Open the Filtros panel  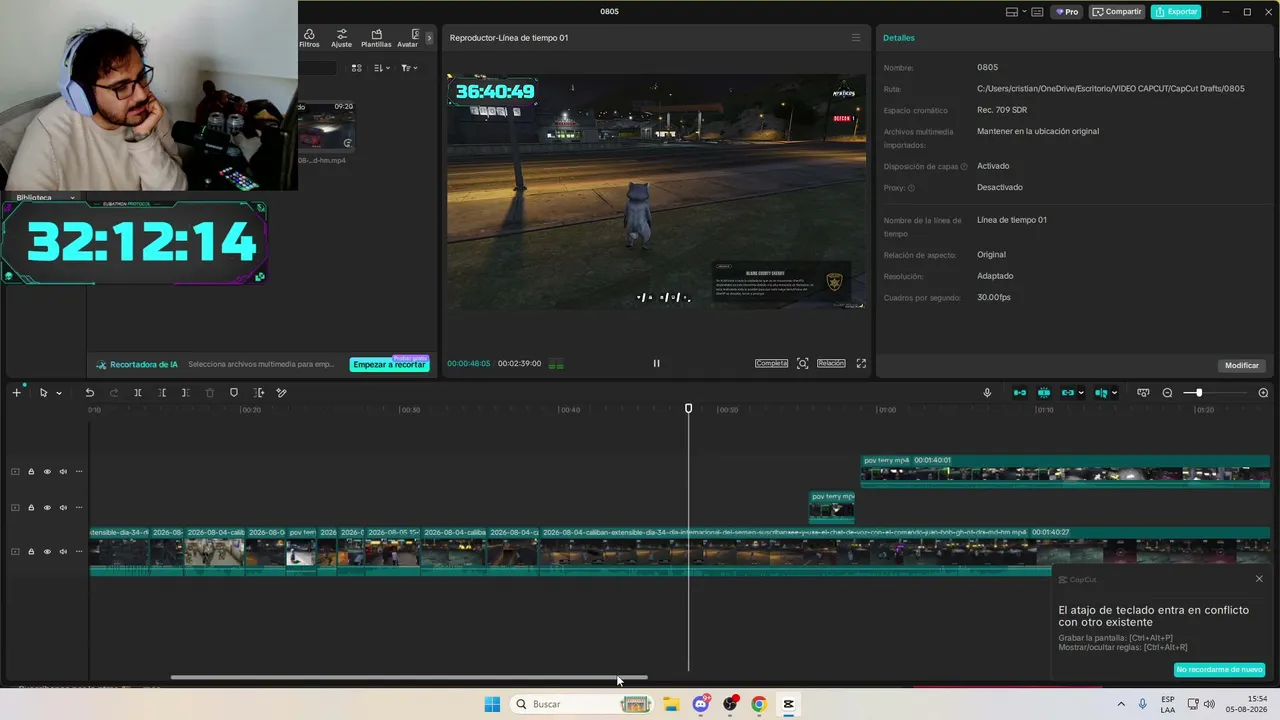309,38
